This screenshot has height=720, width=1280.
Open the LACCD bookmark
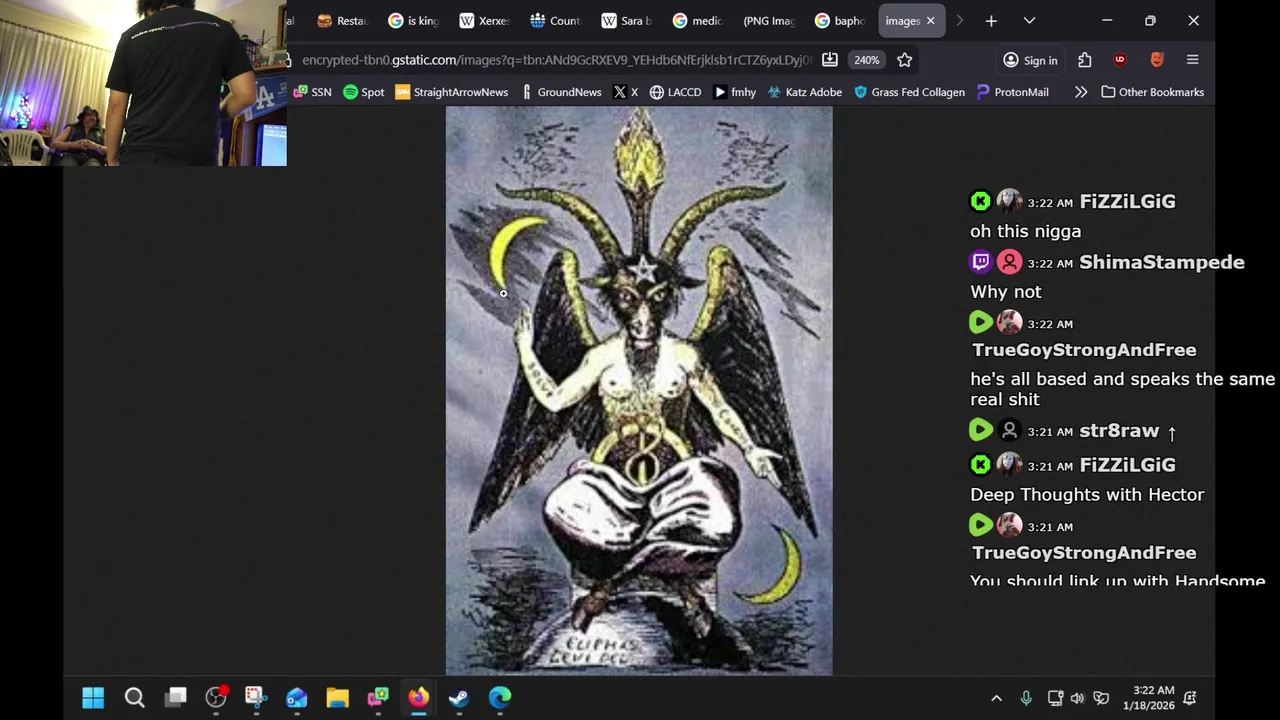[x=675, y=92]
